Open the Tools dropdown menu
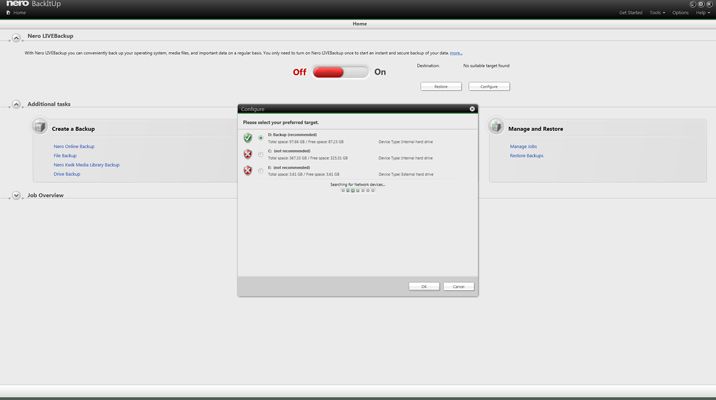 [x=657, y=13]
